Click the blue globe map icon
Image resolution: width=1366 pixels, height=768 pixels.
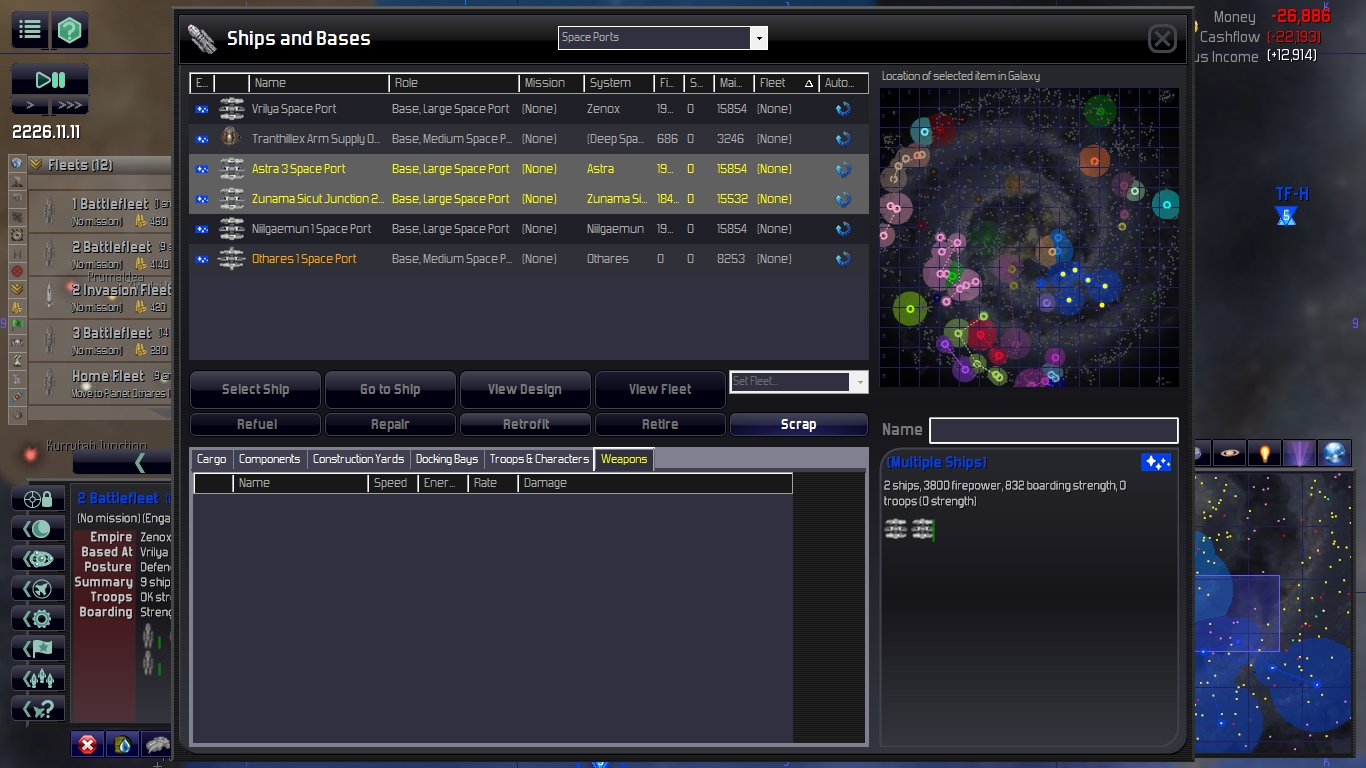pyautogui.click(x=1335, y=453)
